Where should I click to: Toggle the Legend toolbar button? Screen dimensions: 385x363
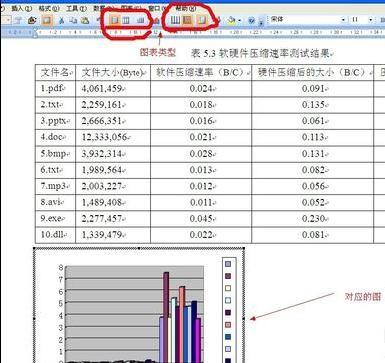(202, 20)
